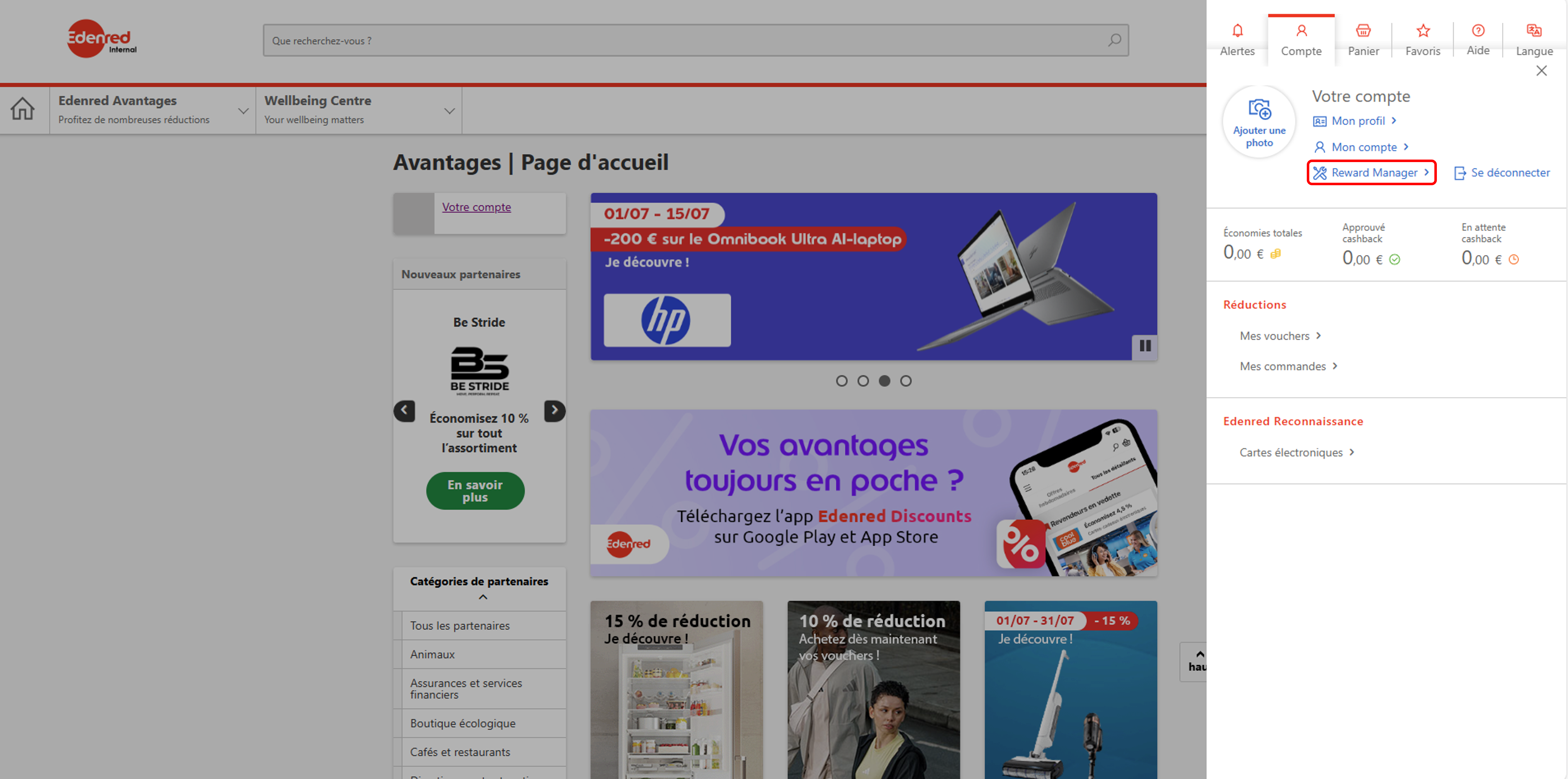Select Animaux category
This screenshot has width=1568, height=779.
point(483,655)
